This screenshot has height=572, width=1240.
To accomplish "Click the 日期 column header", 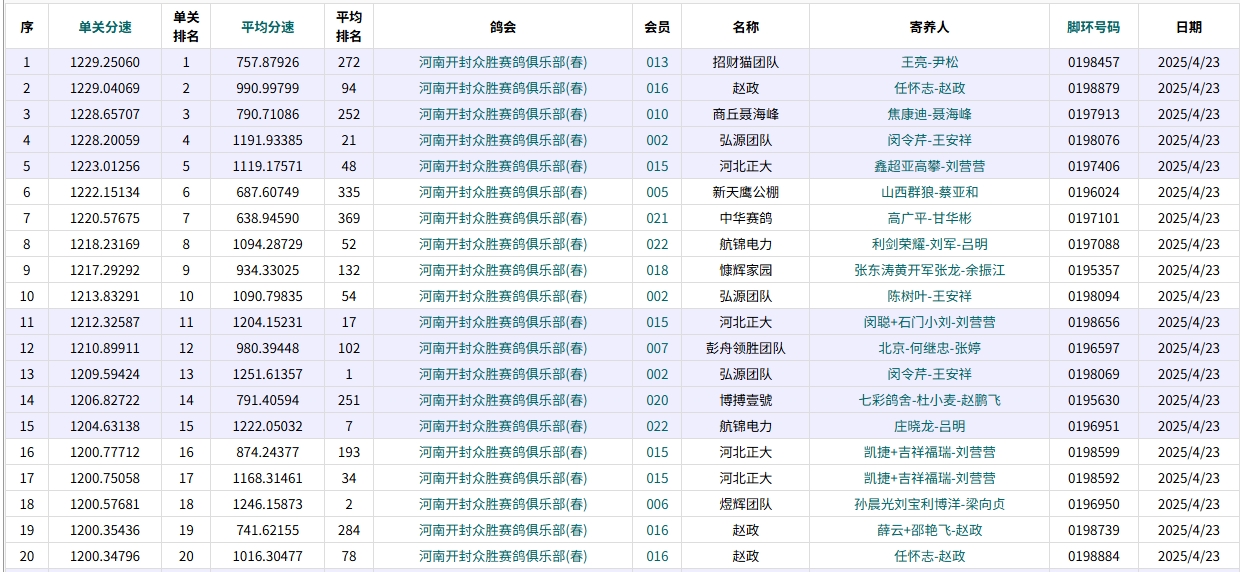I will point(1188,27).
